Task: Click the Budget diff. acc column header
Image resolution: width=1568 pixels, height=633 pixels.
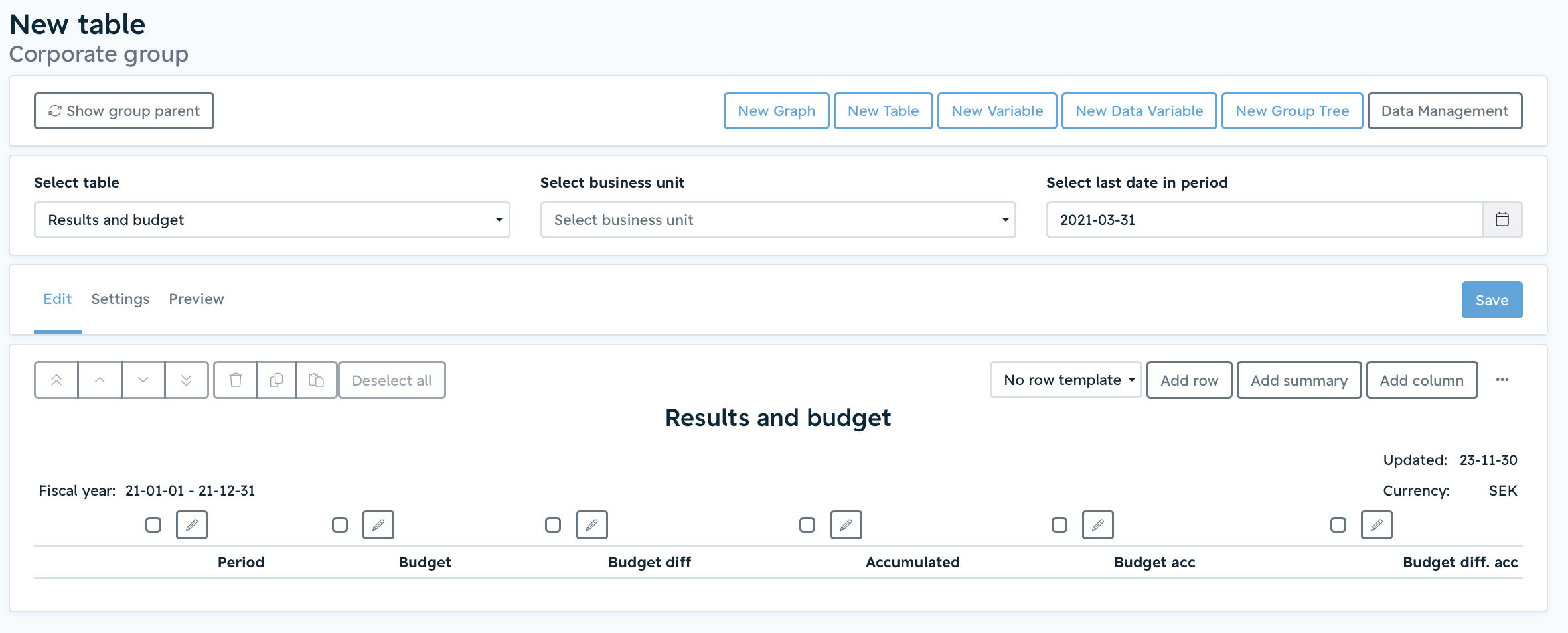Action: click(x=1460, y=562)
